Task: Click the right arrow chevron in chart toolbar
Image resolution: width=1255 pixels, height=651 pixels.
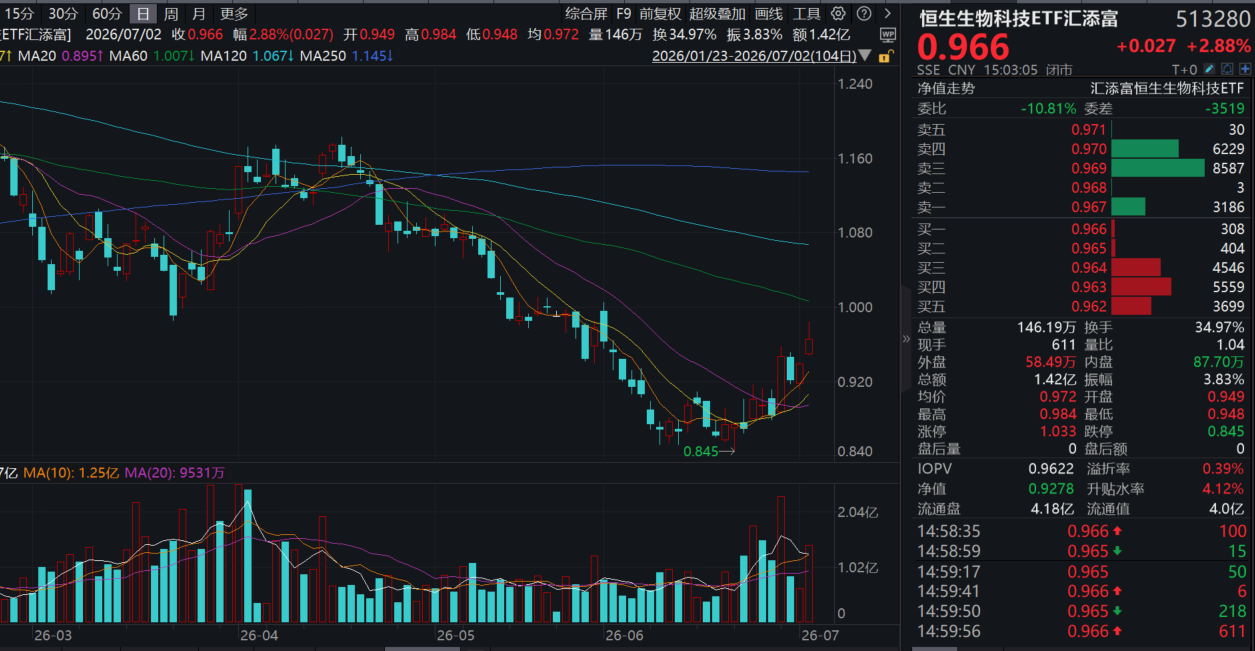Action: tap(888, 14)
